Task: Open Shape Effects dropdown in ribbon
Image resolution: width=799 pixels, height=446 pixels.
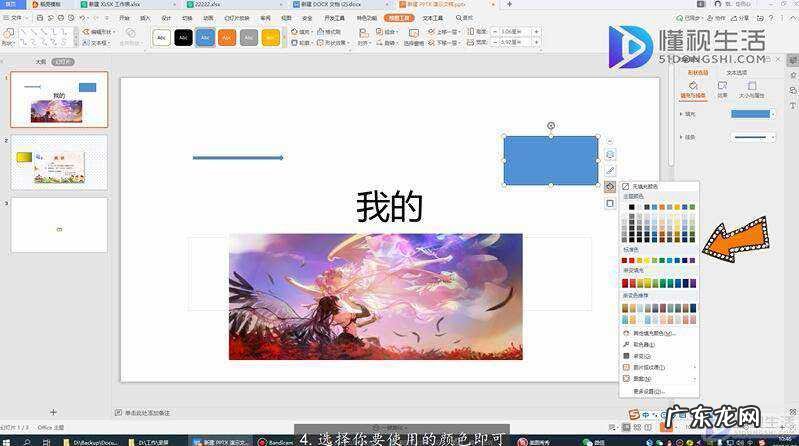Action: [x=333, y=43]
